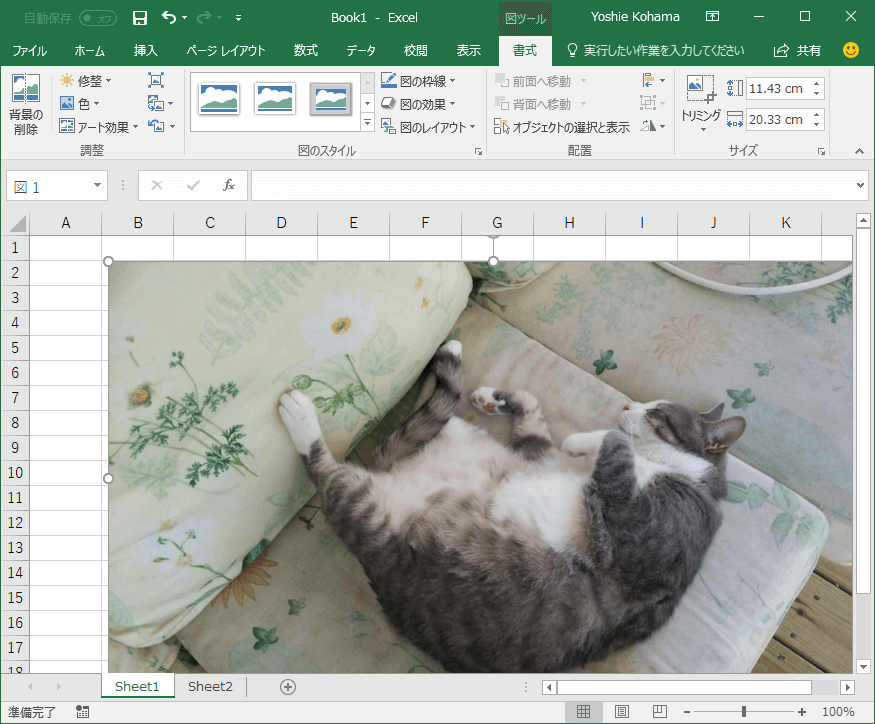Click the smiley feedback icon
This screenshot has width=875, height=724.
click(x=850, y=50)
